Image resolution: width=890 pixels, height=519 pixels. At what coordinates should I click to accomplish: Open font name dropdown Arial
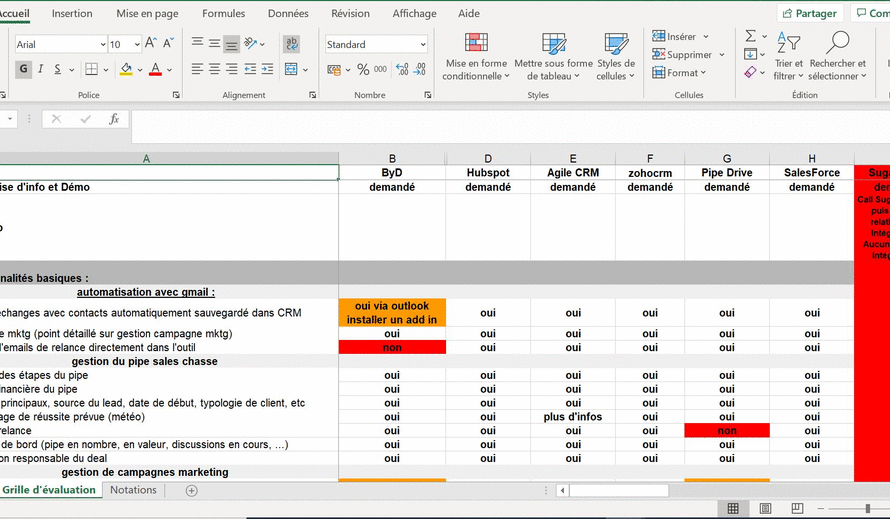pos(103,44)
